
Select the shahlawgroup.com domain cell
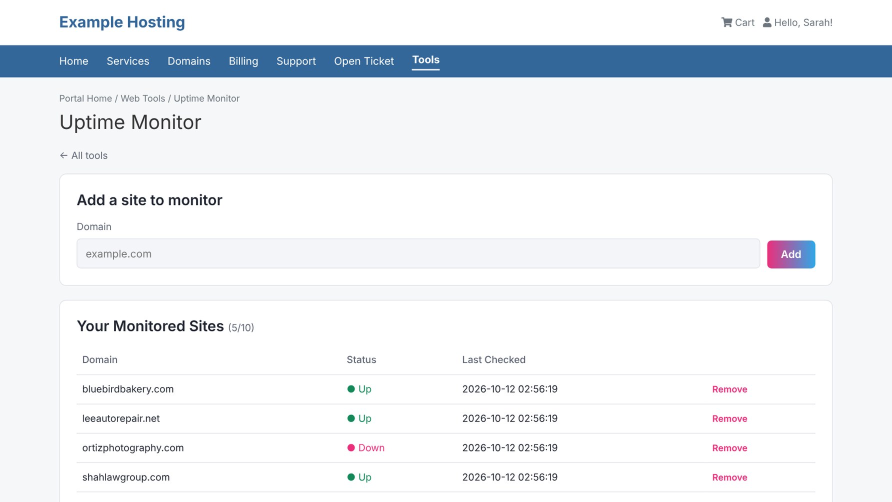126,477
